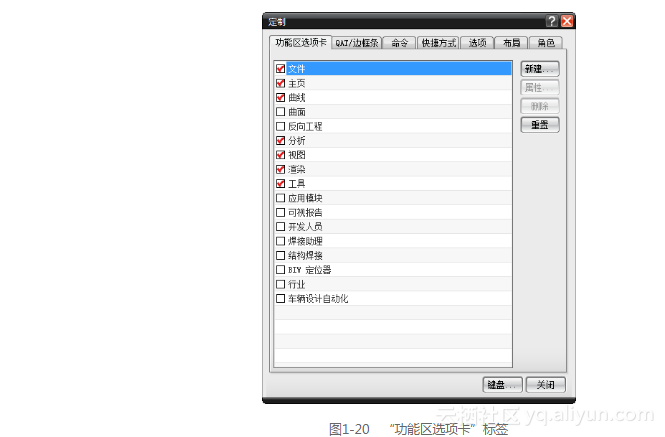Open the QAT/边框条 tab
This screenshot has width=665, height=437.
(x=357, y=43)
